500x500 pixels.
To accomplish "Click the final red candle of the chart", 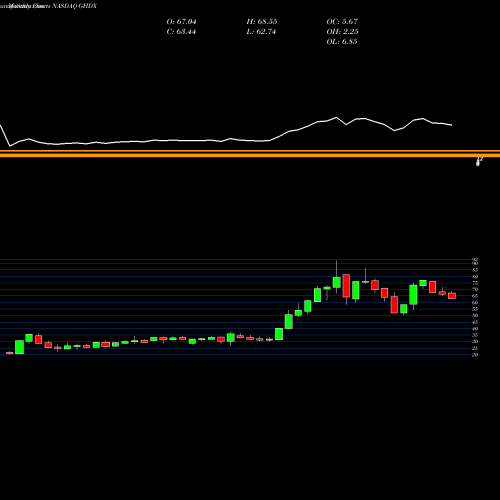I will (x=452, y=296).
